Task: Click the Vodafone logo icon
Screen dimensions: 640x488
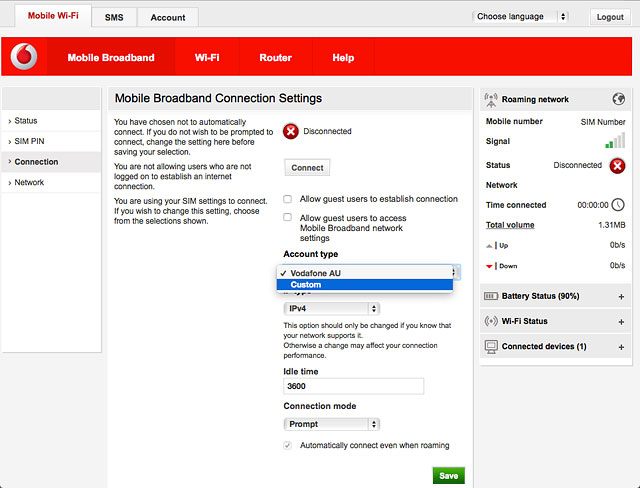Action: [24, 58]
